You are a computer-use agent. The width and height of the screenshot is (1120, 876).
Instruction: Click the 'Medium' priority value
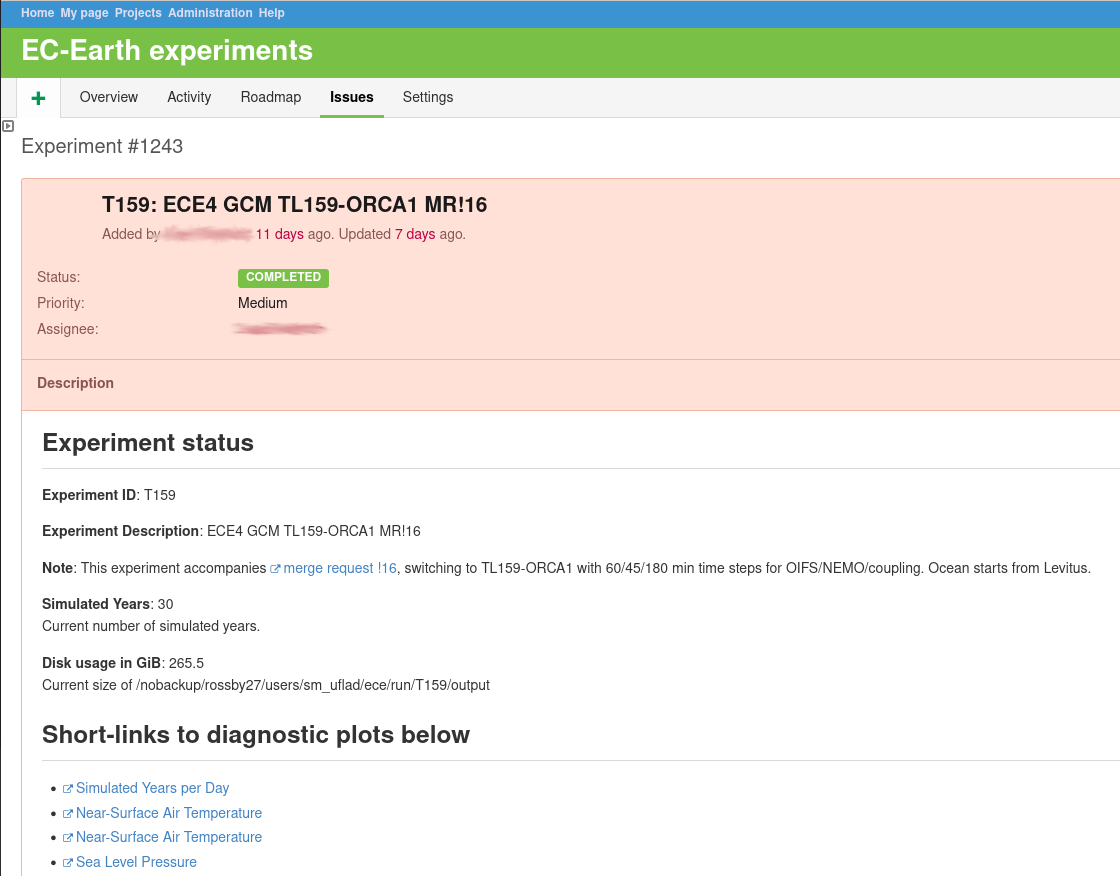pos(263,303)
